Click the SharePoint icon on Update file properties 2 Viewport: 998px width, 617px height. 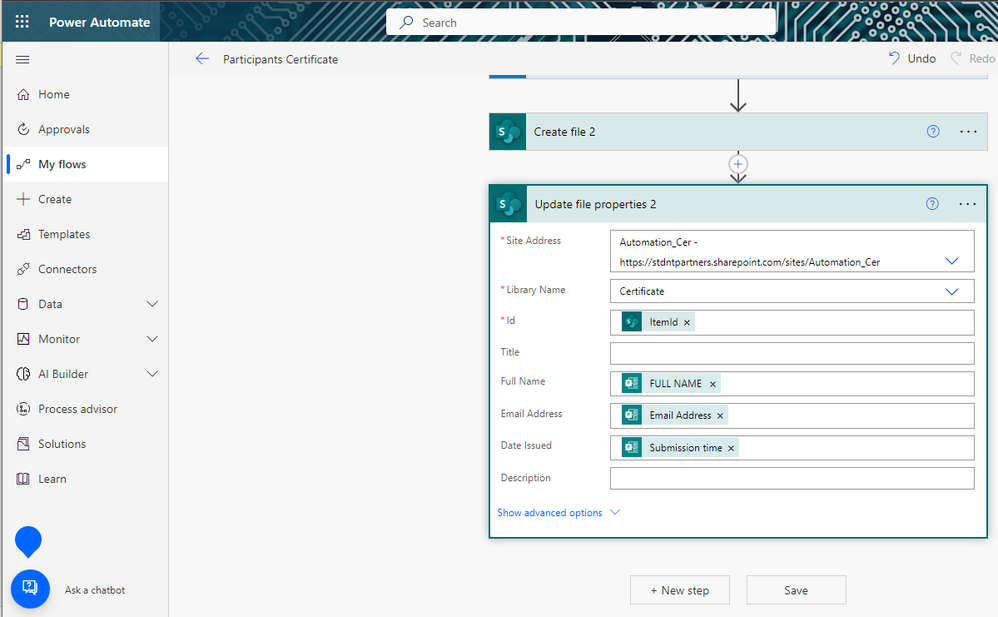point(509,204)
